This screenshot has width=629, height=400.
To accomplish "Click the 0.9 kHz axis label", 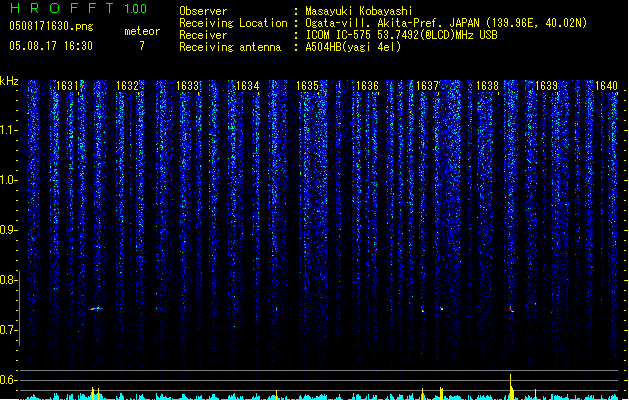I will [8, 230].
